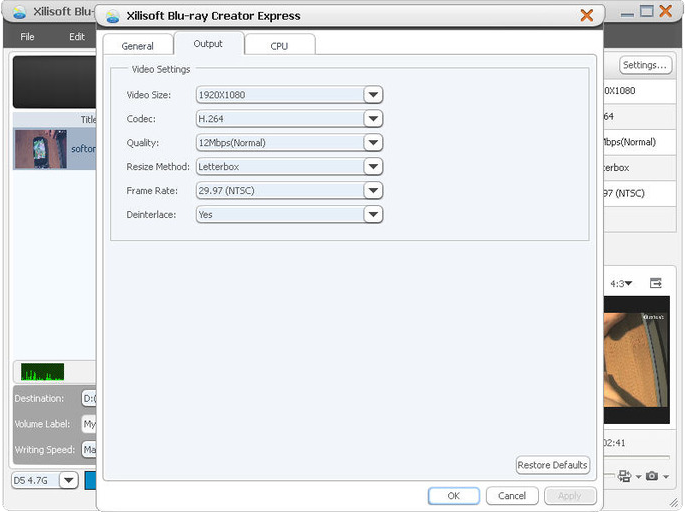This screenshot has height=512, width=685.
Task: Expand the Deinterlace dropdown arrow
Action: 373,214
